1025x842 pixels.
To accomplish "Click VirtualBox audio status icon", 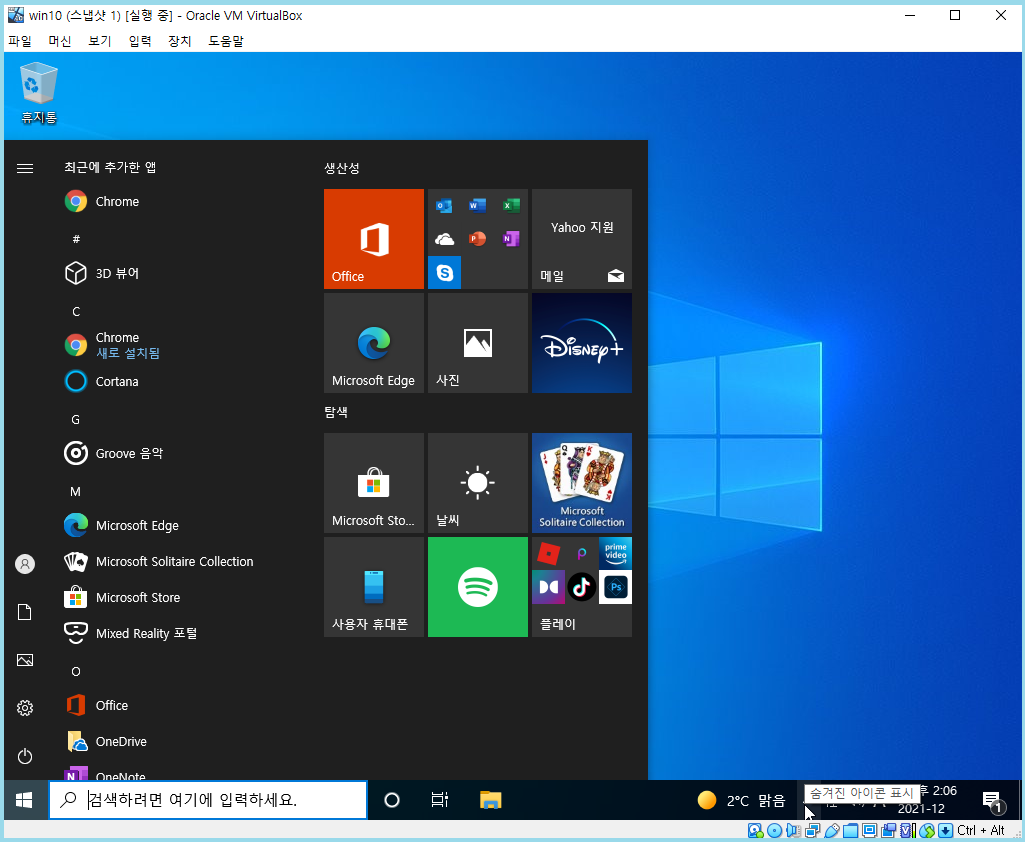I will coord(794,830).
